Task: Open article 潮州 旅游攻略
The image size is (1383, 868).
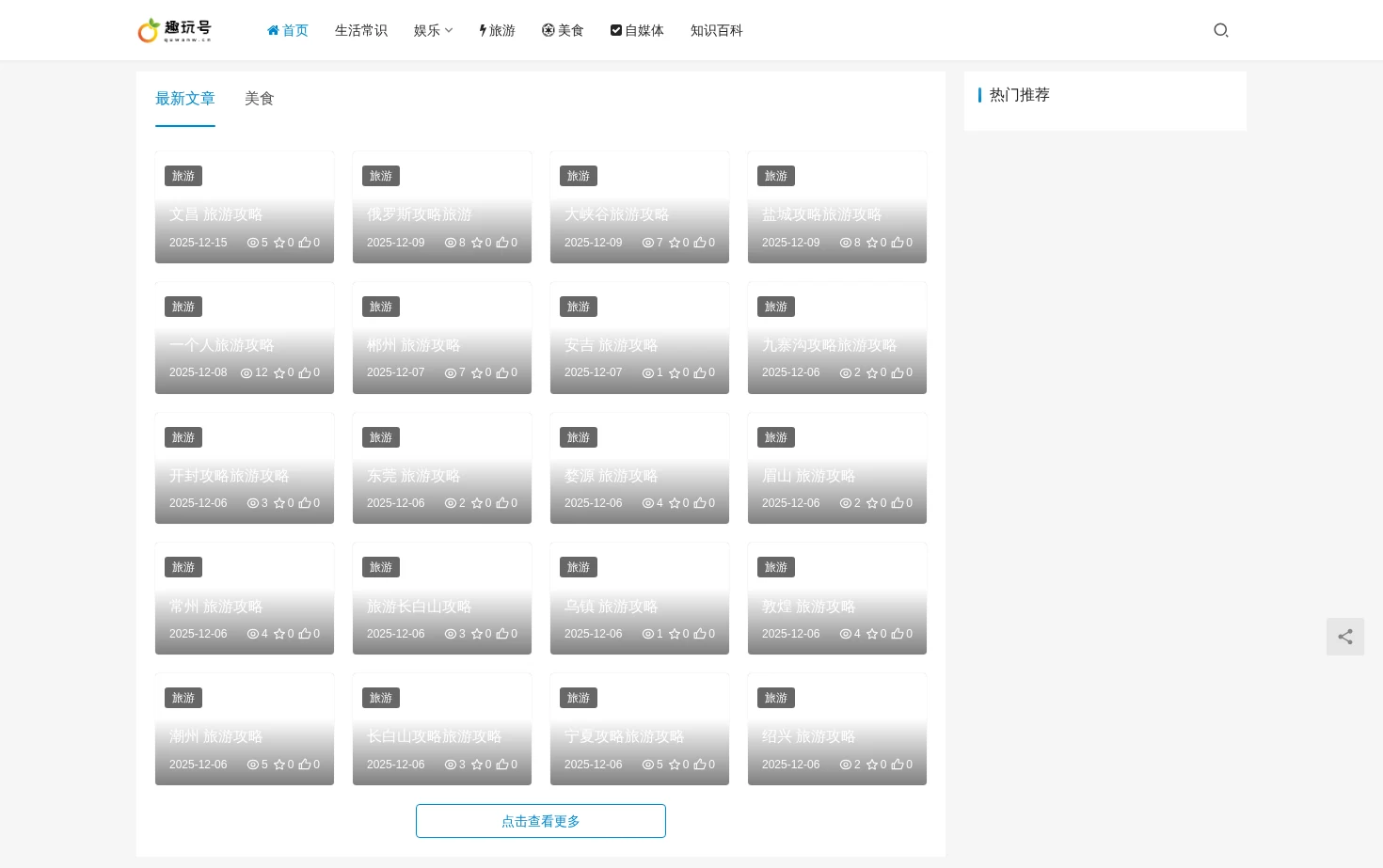Action: pos(215,737)
